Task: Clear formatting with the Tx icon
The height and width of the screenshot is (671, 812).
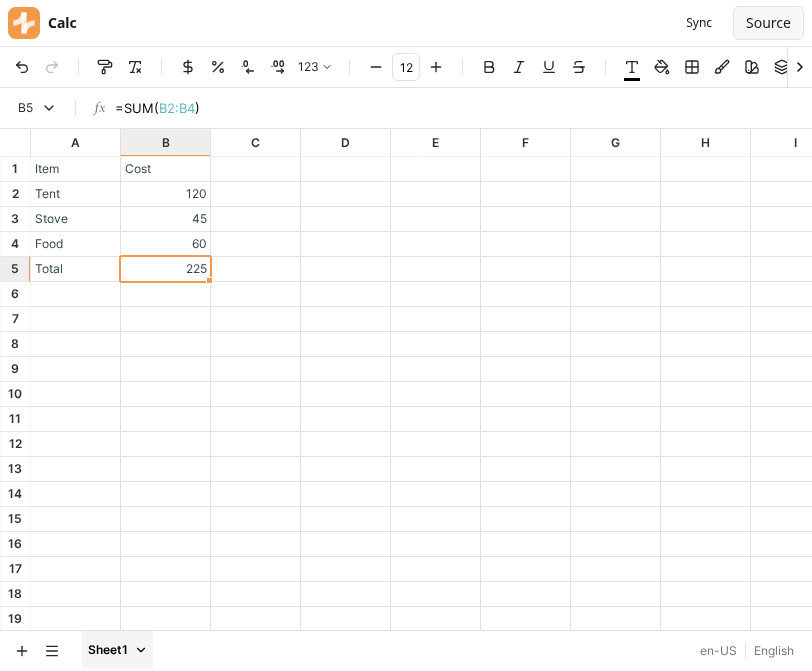Action: [x=135, y=67]
